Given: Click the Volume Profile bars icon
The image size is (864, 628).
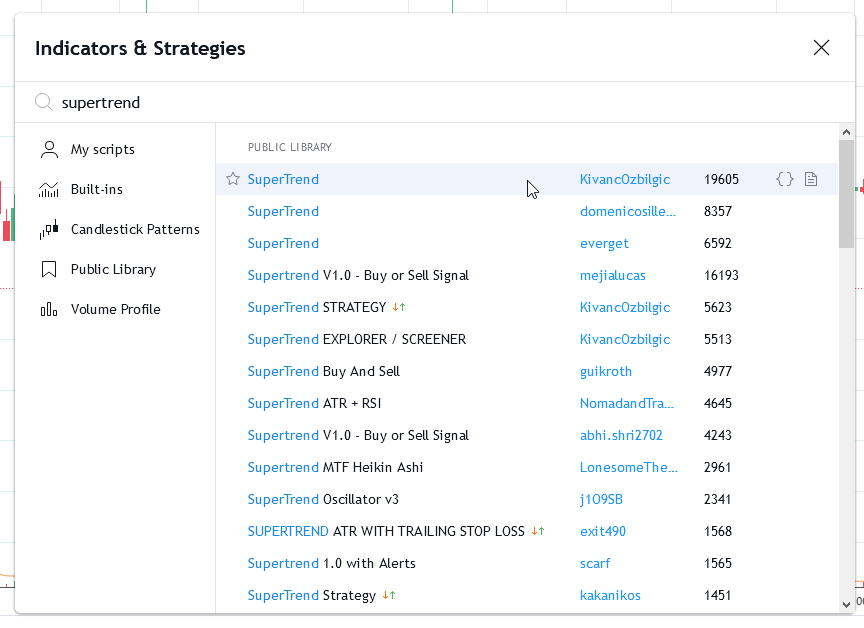Looking at the screenshot, I should (49, 309).
